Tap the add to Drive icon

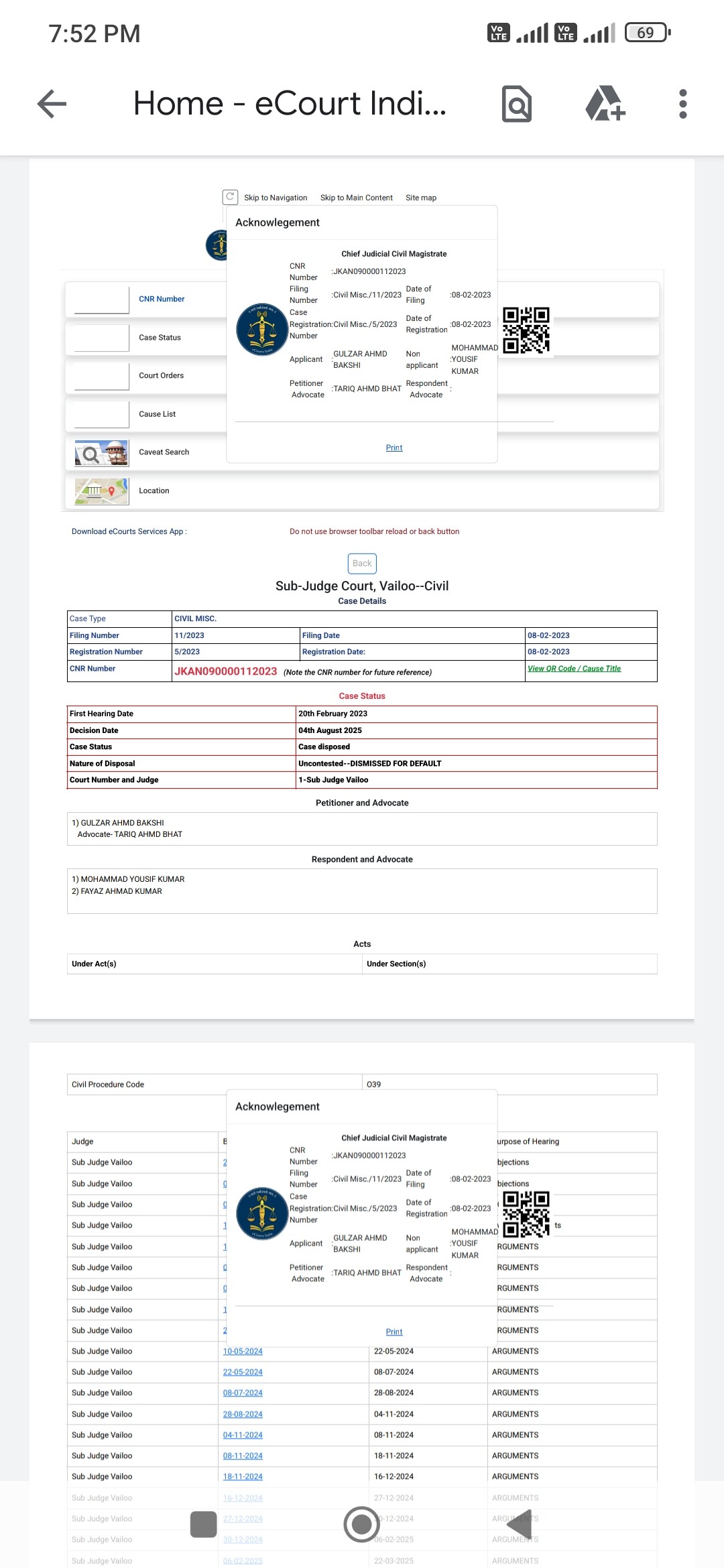[605, 104]
